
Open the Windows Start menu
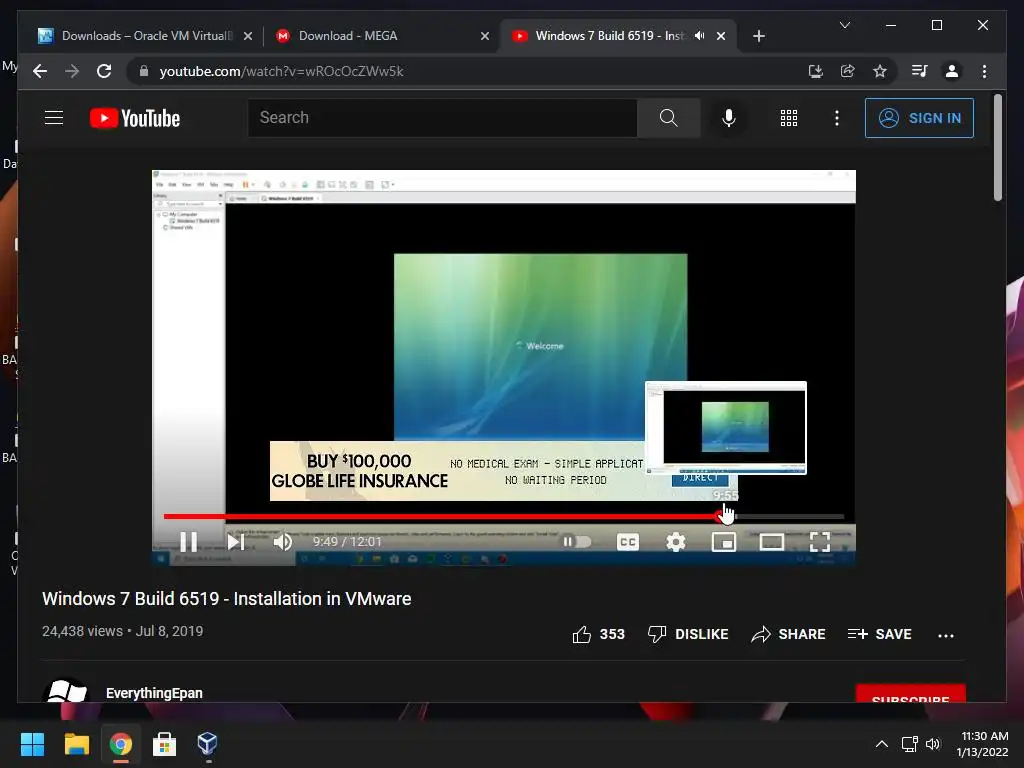(x=32, y=743)
